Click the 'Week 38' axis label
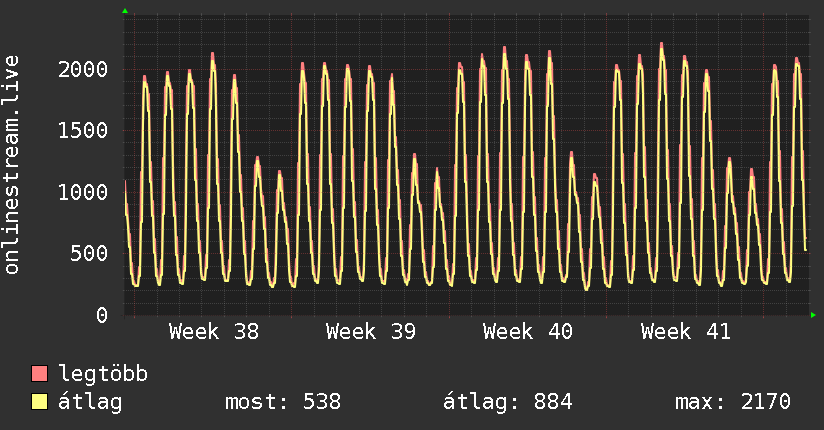 [x=214, y=332]
